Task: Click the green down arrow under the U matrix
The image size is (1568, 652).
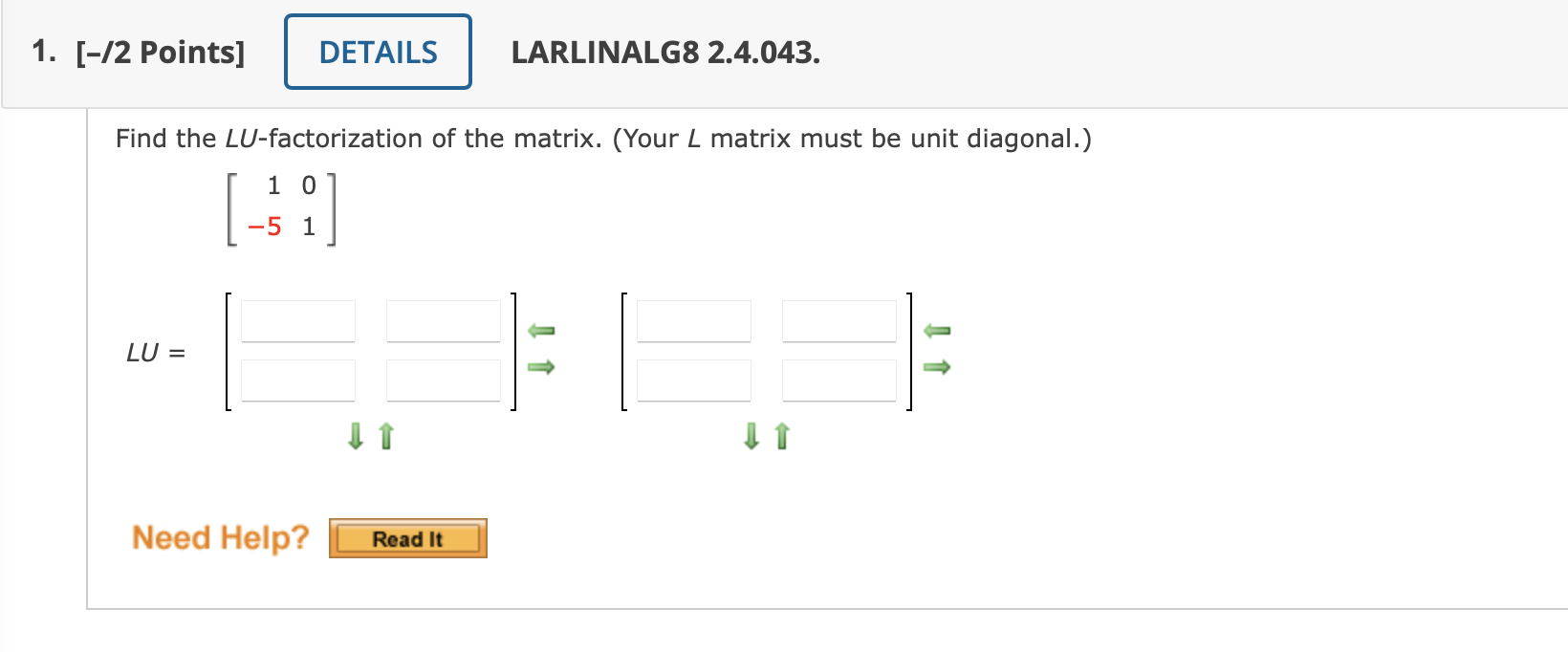Action: tap(750, 437)
